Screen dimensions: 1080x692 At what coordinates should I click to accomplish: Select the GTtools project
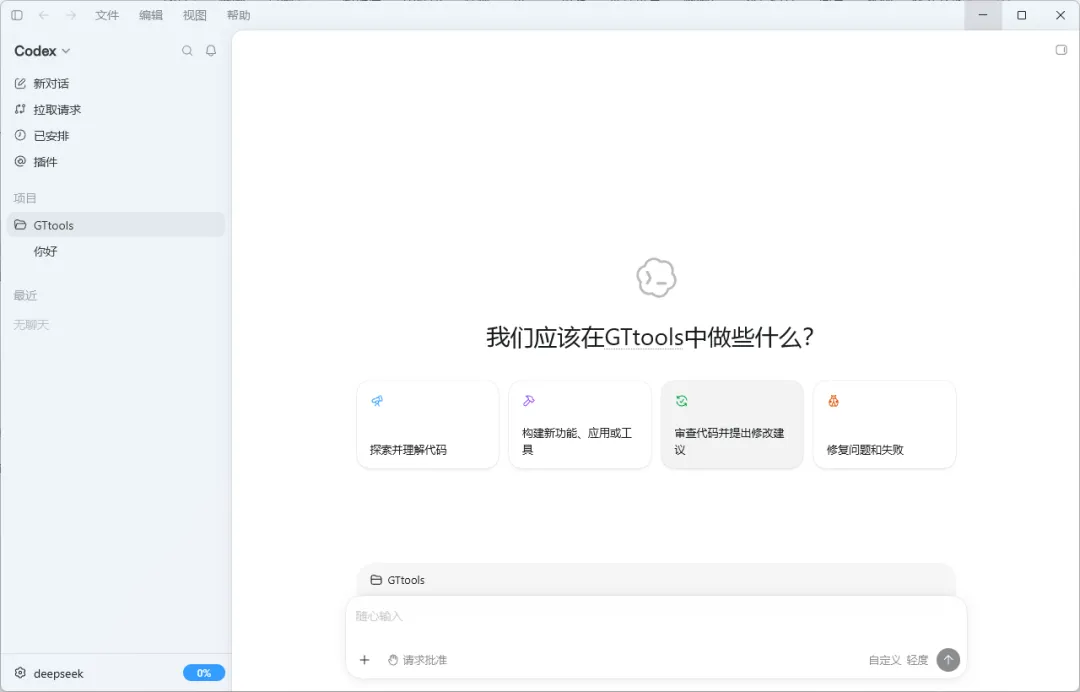click(x=115, y=225)
